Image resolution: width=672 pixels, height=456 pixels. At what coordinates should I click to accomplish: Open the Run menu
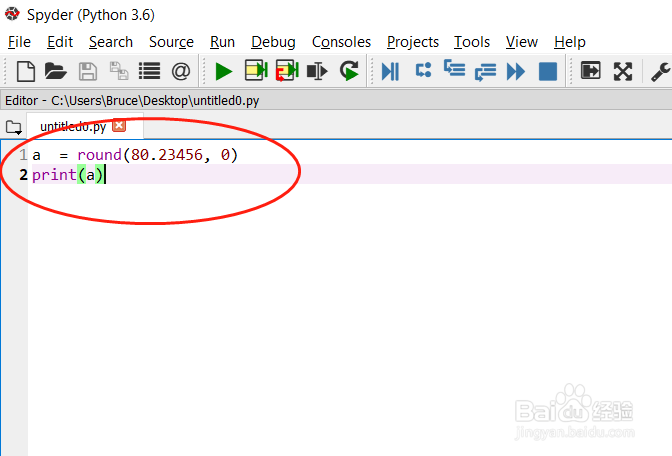coord(222,42)
